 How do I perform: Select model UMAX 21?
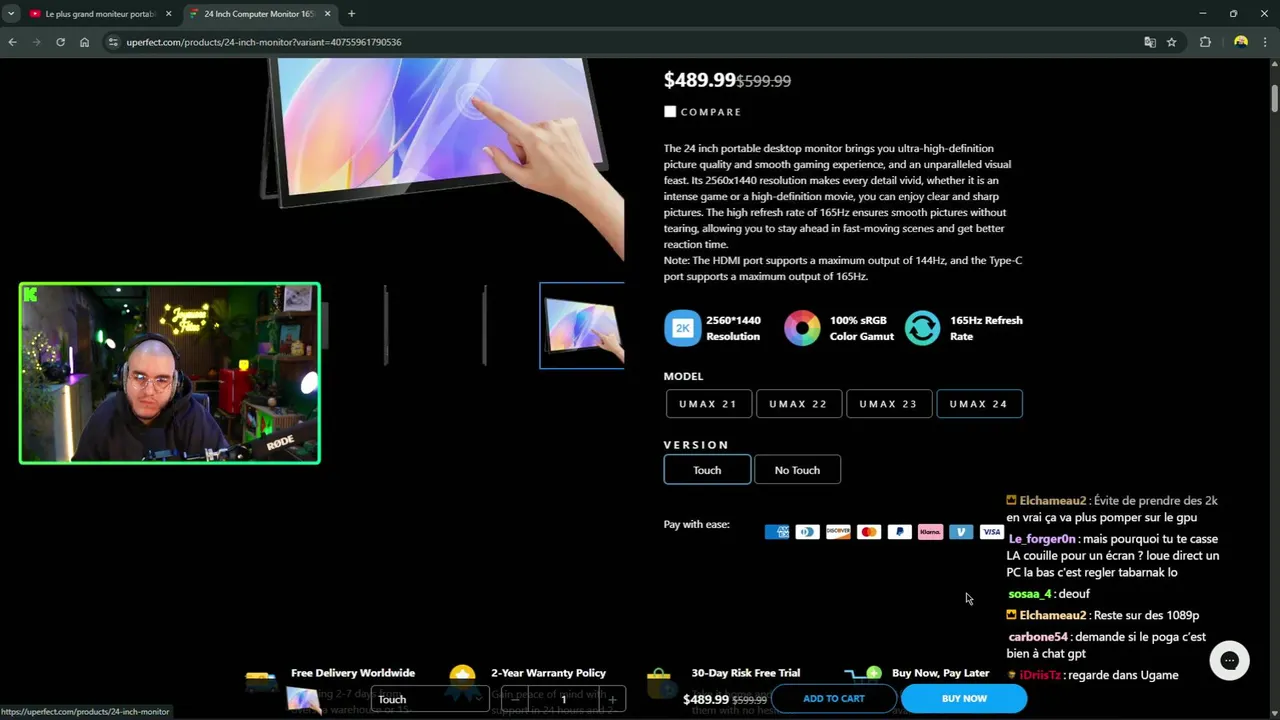[708, 404]
